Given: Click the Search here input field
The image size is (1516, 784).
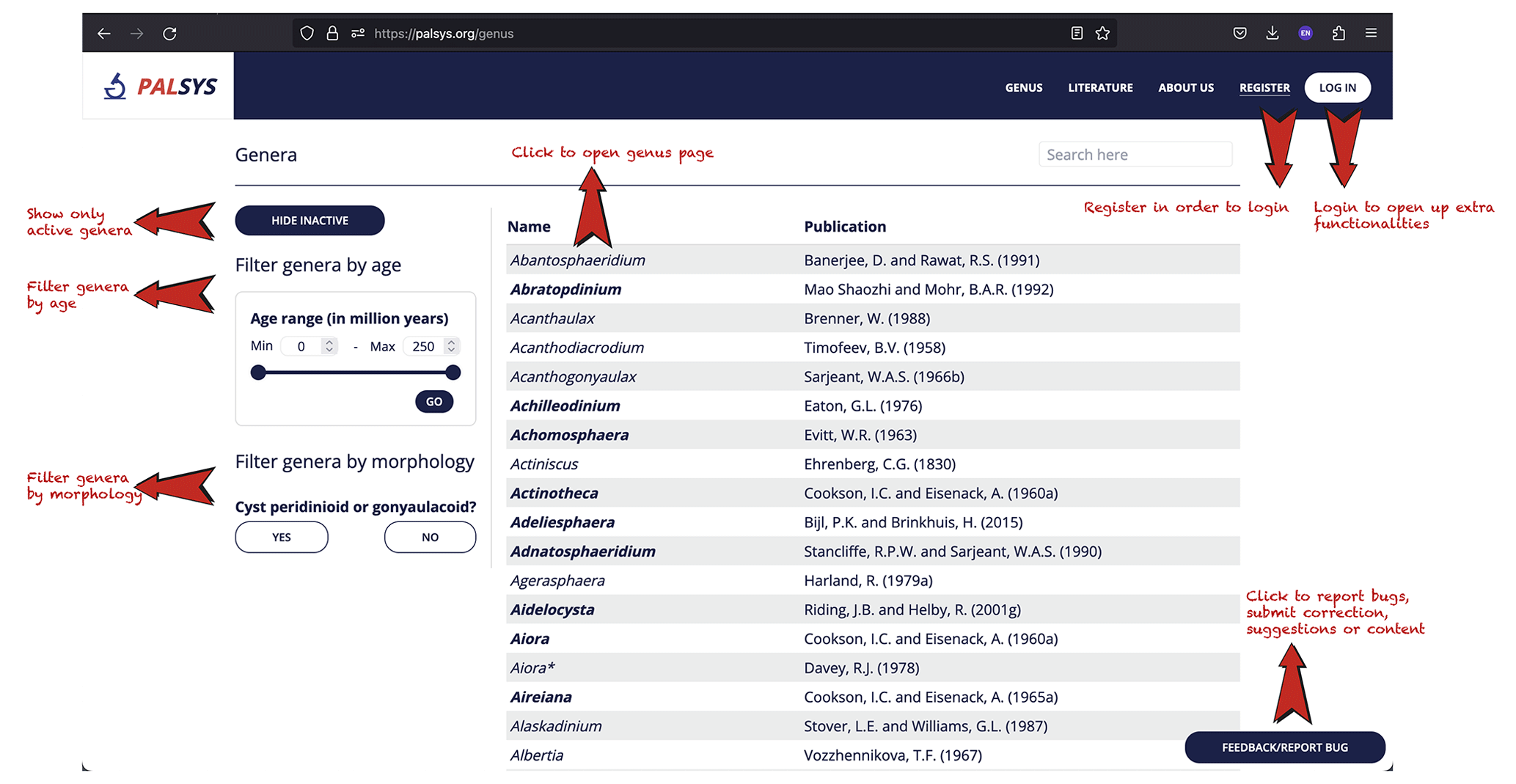Looking at the screenshot, I should (1135, 155).
